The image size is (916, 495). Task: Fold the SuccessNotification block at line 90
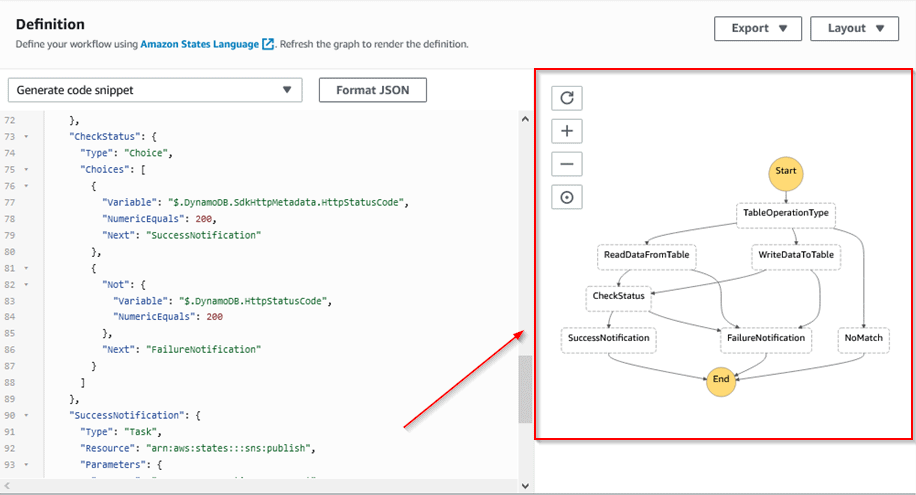coord(25,415)
